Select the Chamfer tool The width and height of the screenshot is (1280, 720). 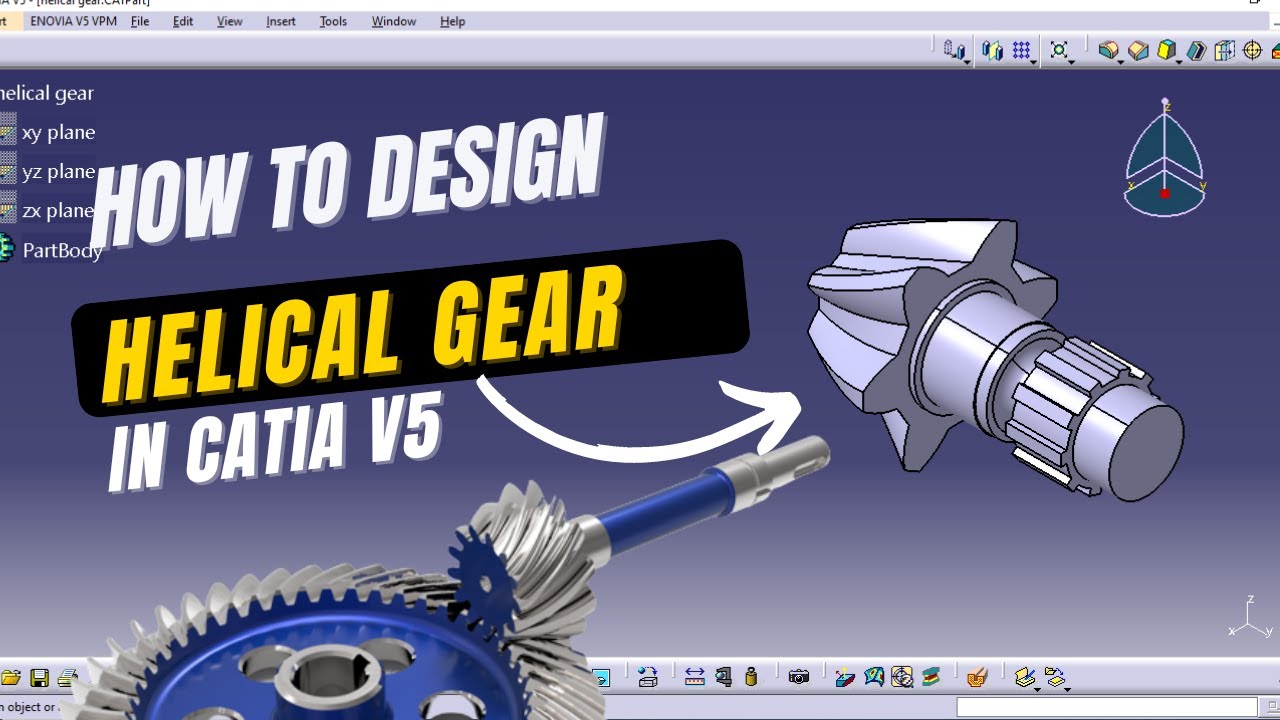(x=1138, y=50)
